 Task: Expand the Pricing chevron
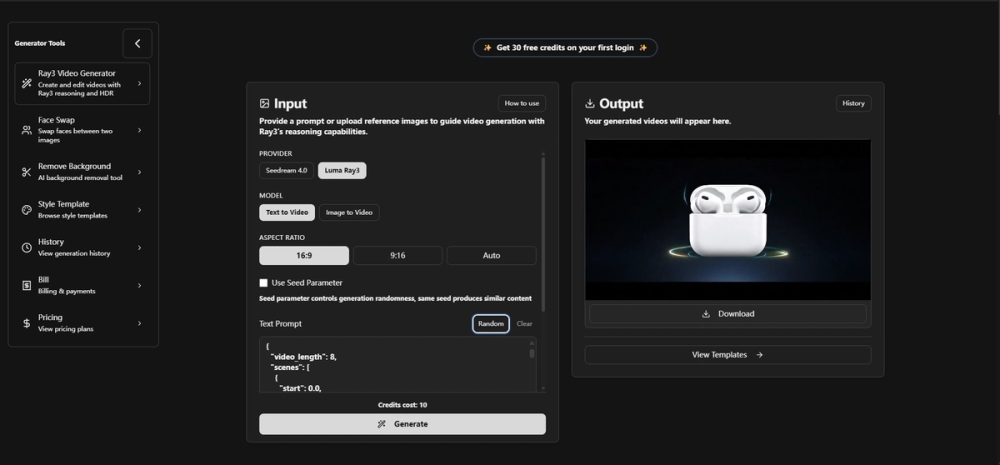click(140, 323)
